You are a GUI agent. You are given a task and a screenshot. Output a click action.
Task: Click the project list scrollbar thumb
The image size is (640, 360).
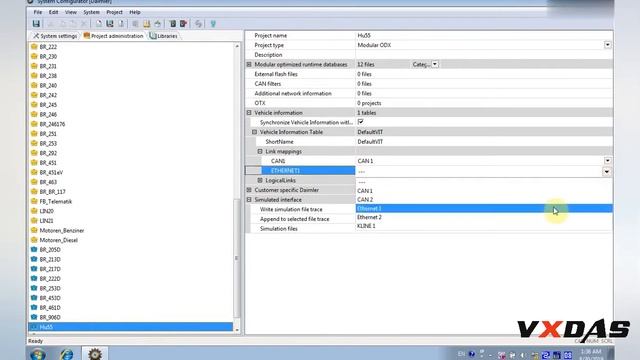[x=237, y=258]
